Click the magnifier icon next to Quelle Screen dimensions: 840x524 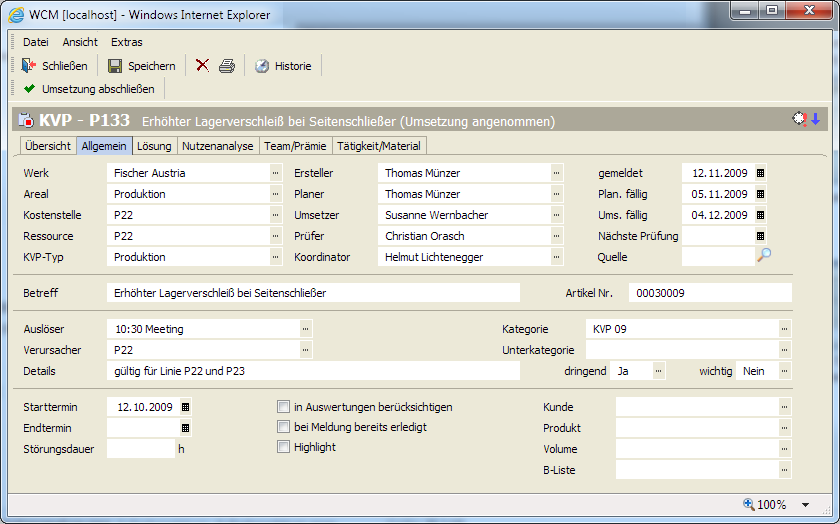[763, 256]
